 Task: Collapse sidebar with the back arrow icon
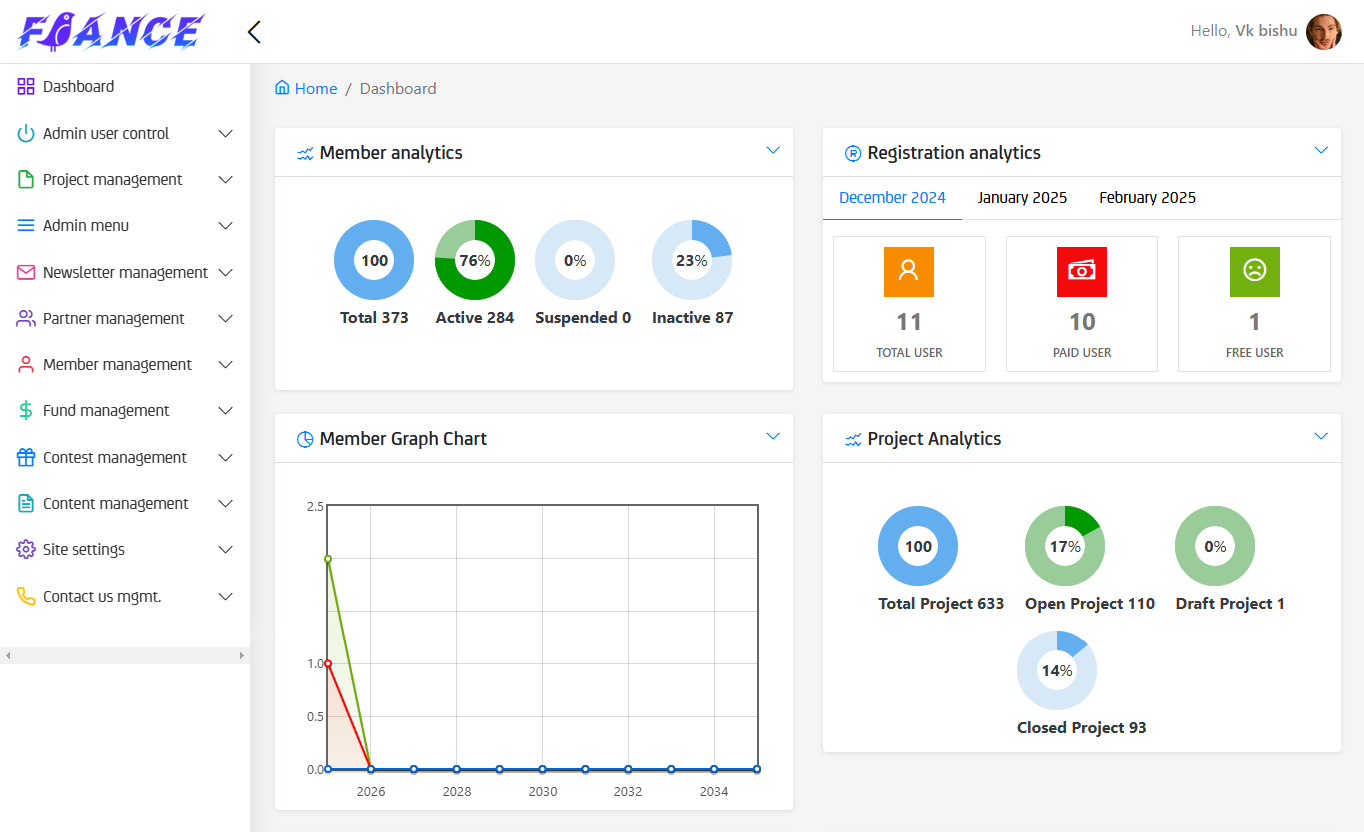[x=254, y=32]
